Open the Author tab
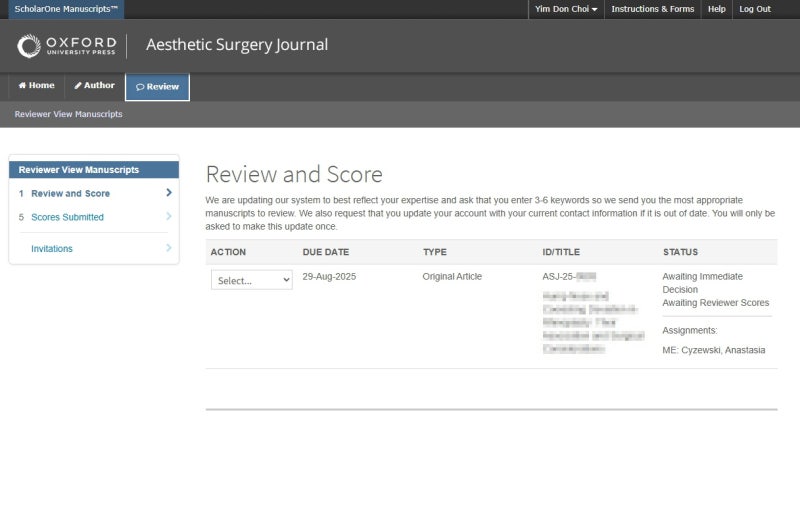 [94, 86]
